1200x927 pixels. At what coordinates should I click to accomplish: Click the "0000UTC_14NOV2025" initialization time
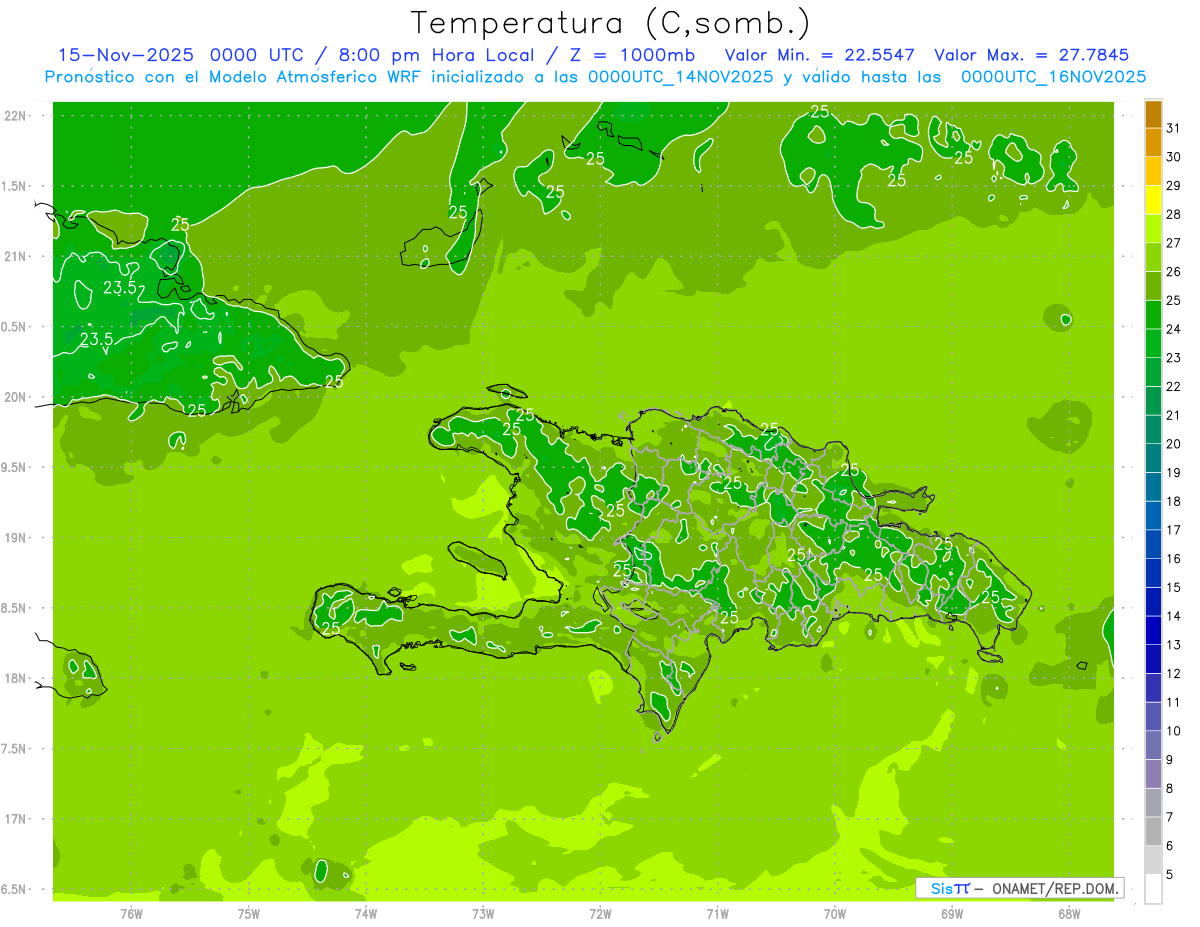click(680, 77)
